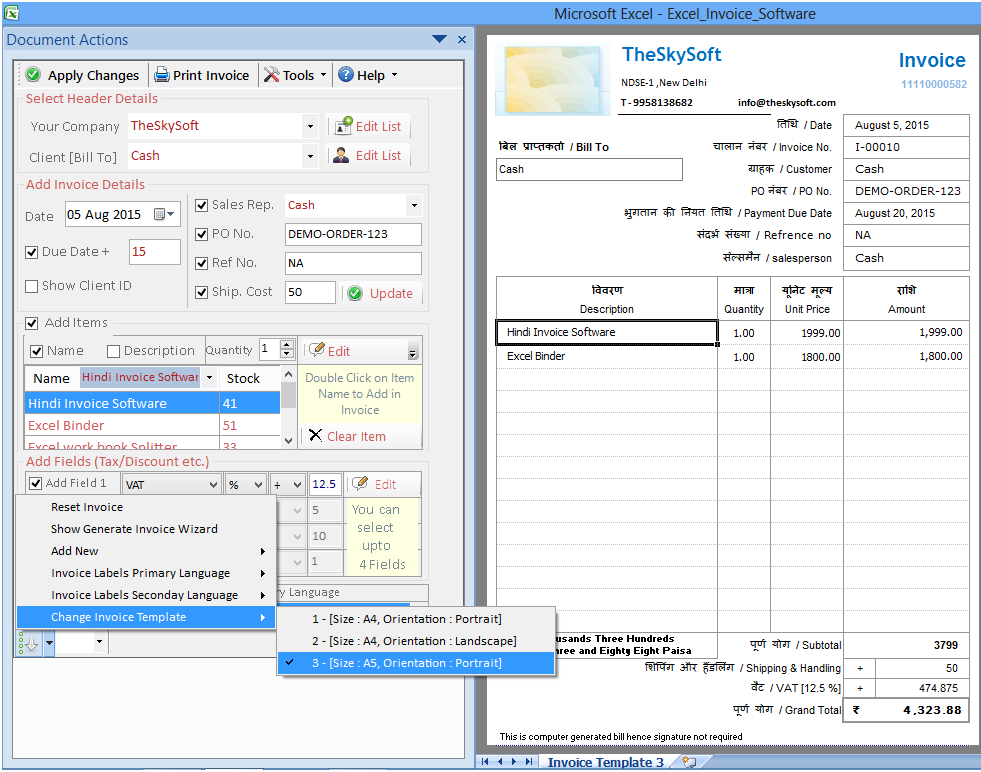This screenshot has height=772, width=981.
Task: Open the Add New submenu
Action: coord(146,551)
